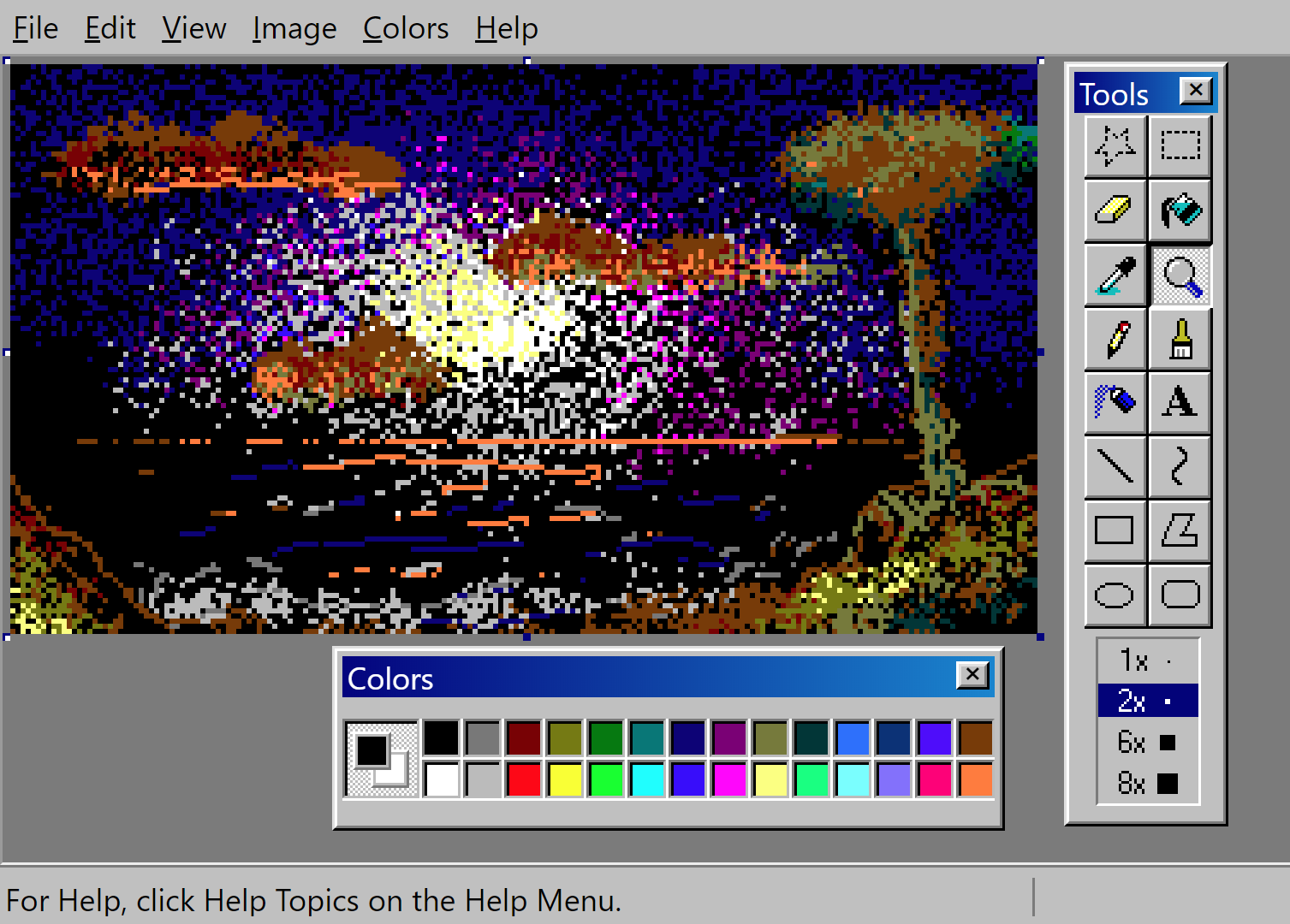Select the Free-Form Select tool
Viewport: 1290px width, 924px height.
[x=1115, y=146]
